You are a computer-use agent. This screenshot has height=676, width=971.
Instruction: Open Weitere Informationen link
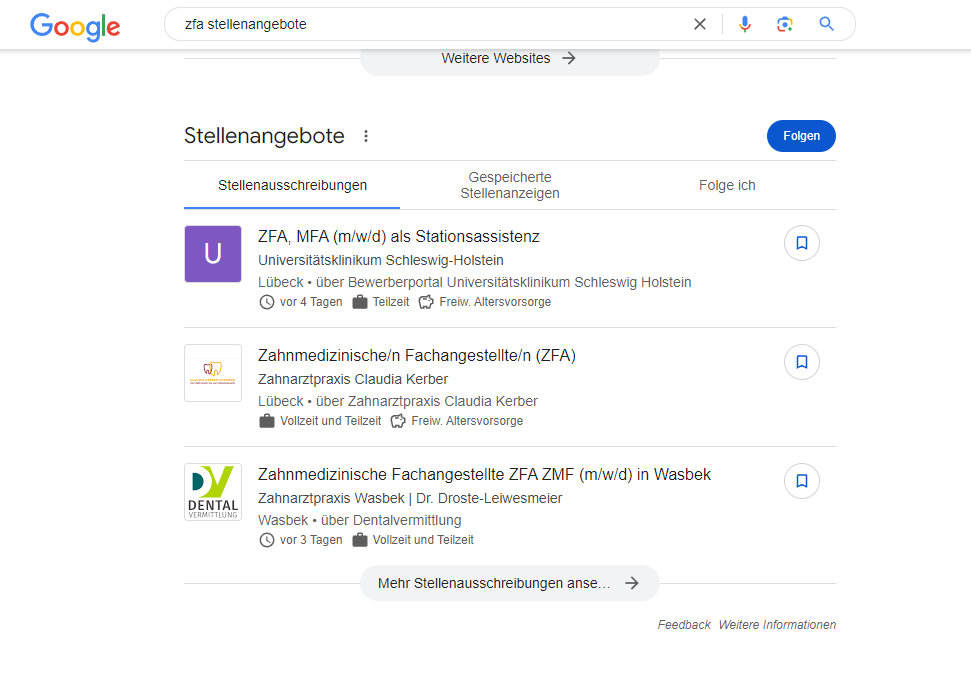[777, 625]
